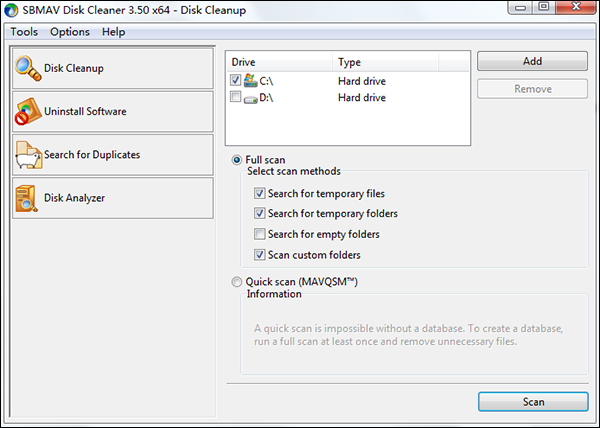Toggle Search for temporary folders checkbox
Viewport: 600px width, 428px height.
259,213
